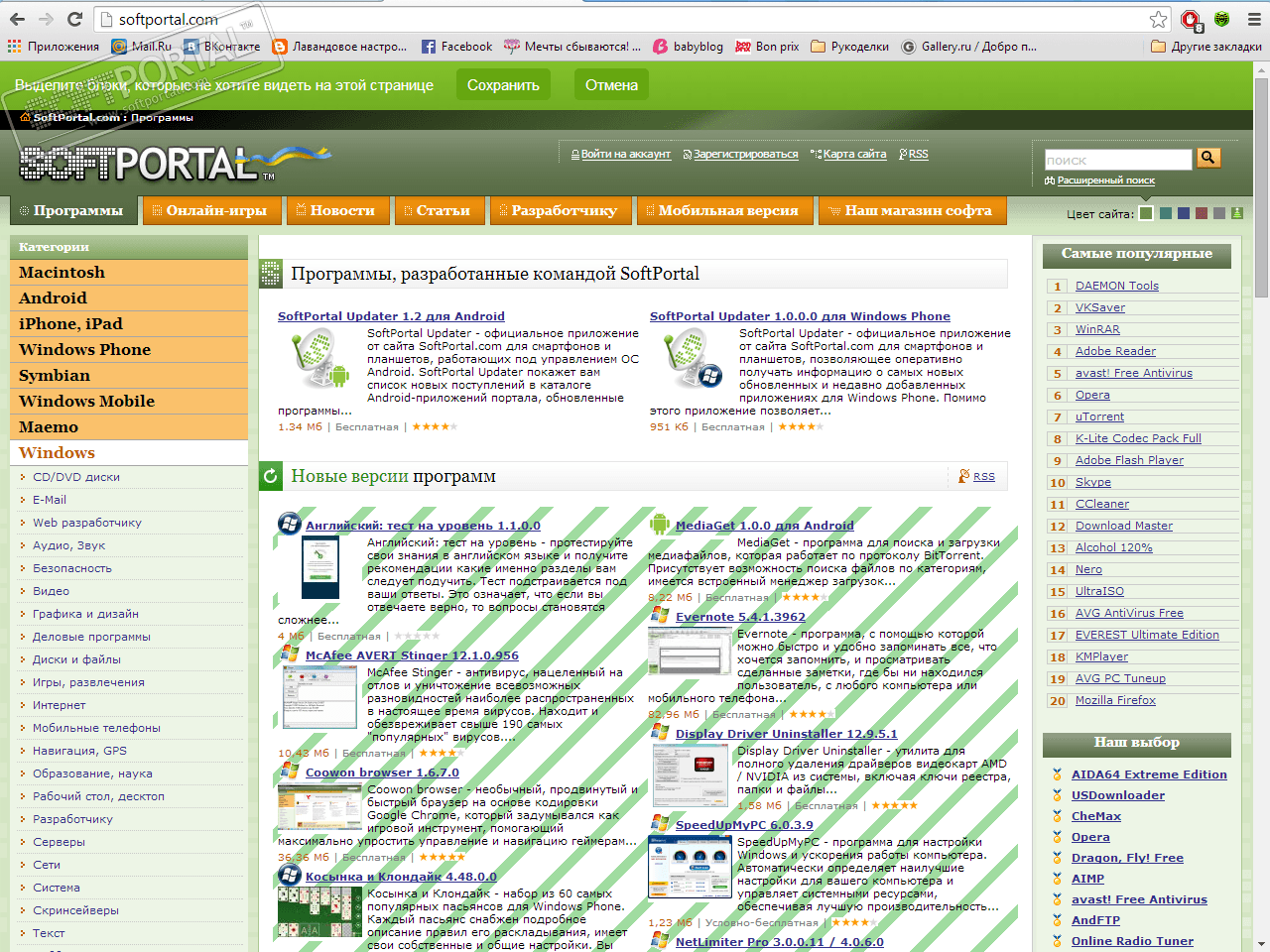Open the Macintosh category
1270x952 pixels.
click(x=129, y=273)
